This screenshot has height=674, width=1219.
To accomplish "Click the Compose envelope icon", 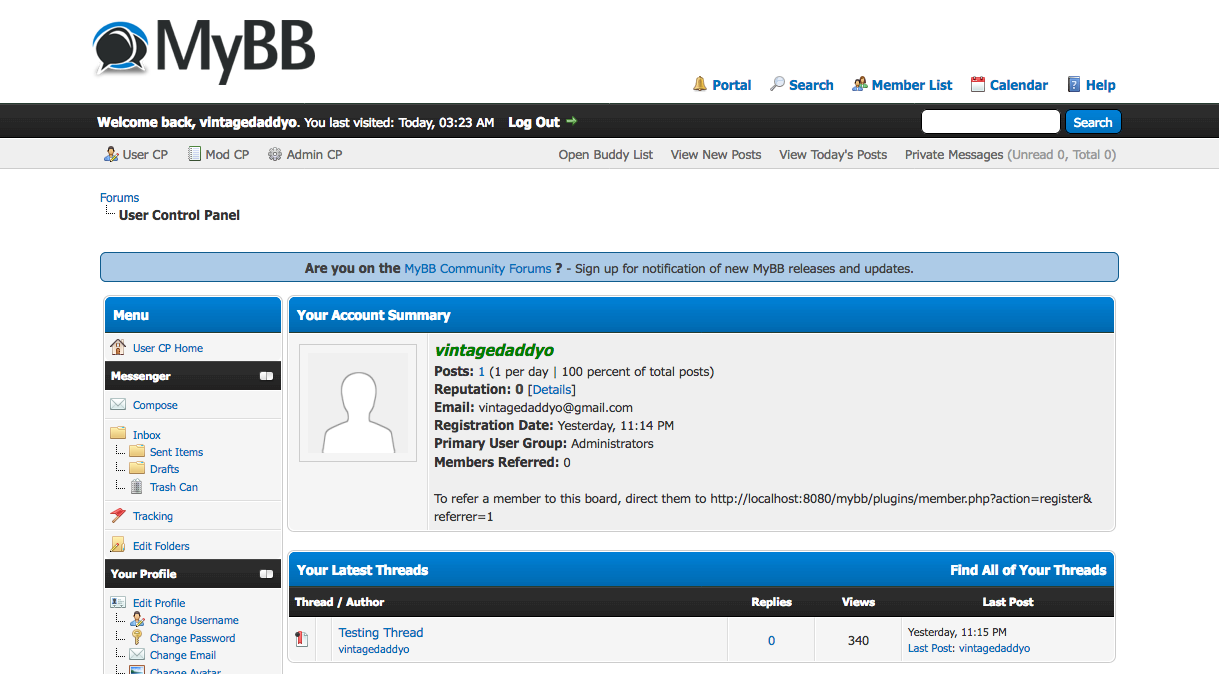I will pyautogui.click(x=118, y=405).
